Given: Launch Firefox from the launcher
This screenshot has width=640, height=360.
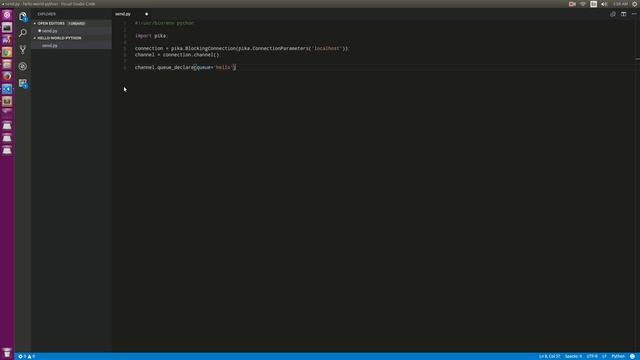Looking at the screenshot, I should [x=7, y=76].
